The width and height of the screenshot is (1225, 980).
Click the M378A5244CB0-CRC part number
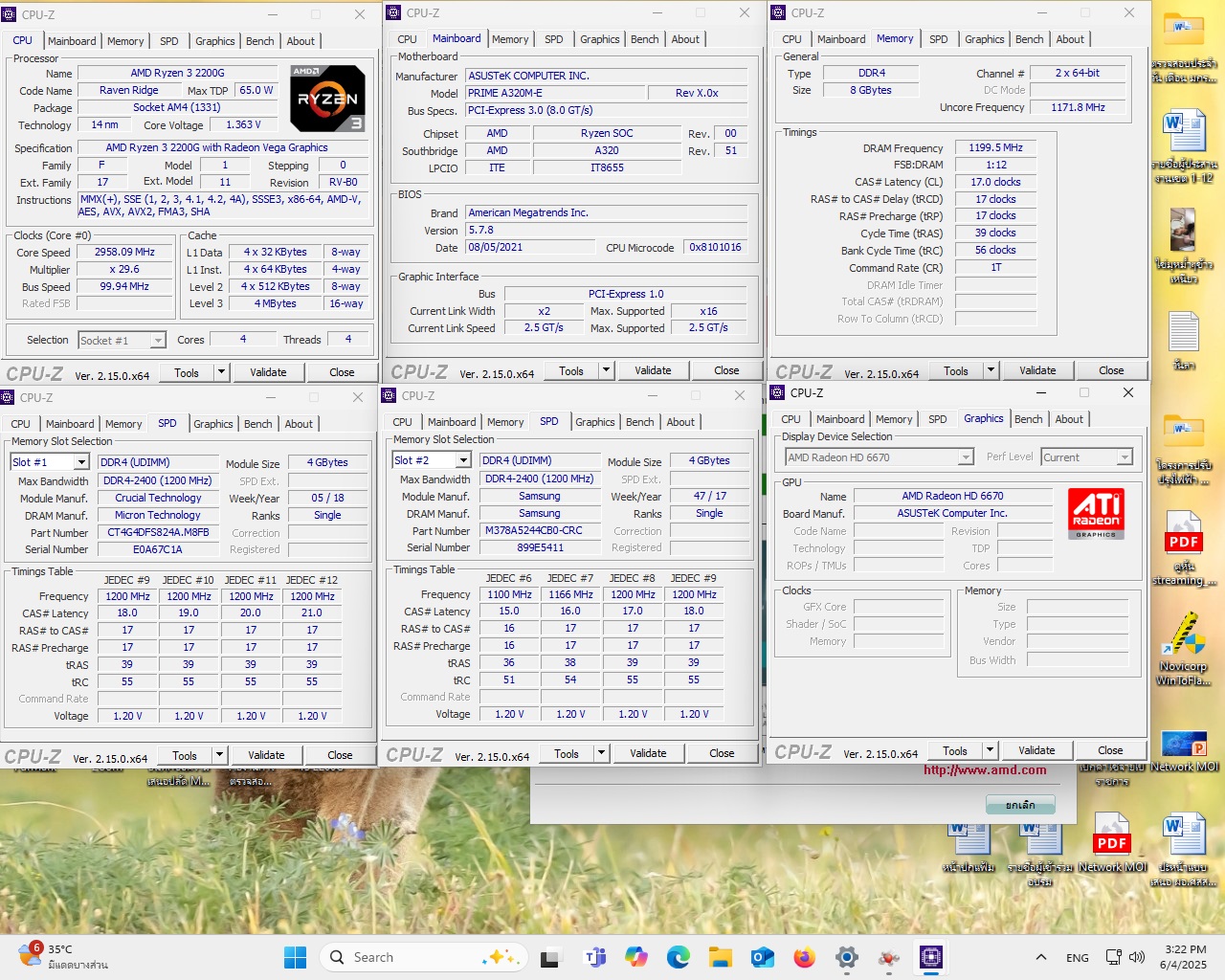click(539, 530)
